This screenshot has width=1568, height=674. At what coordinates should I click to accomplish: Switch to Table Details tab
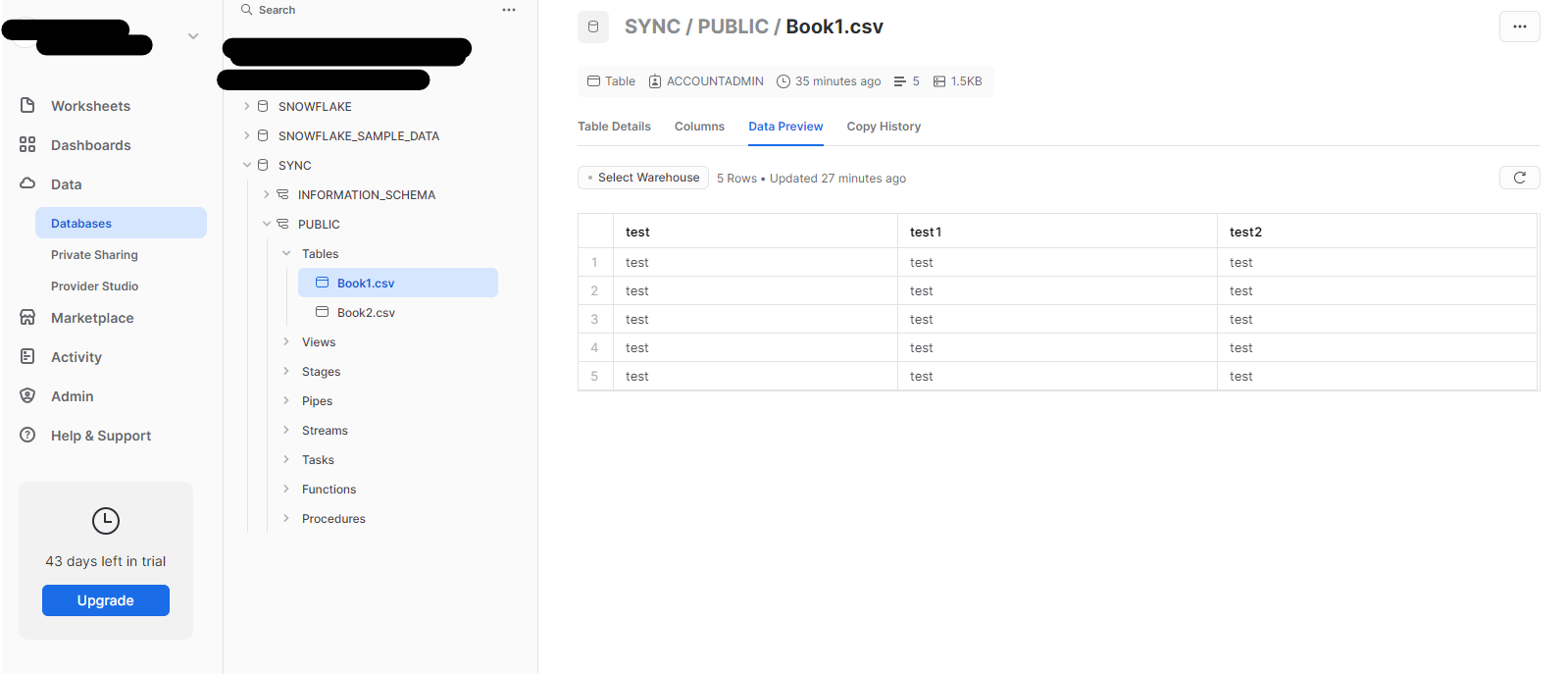(614, 127)
